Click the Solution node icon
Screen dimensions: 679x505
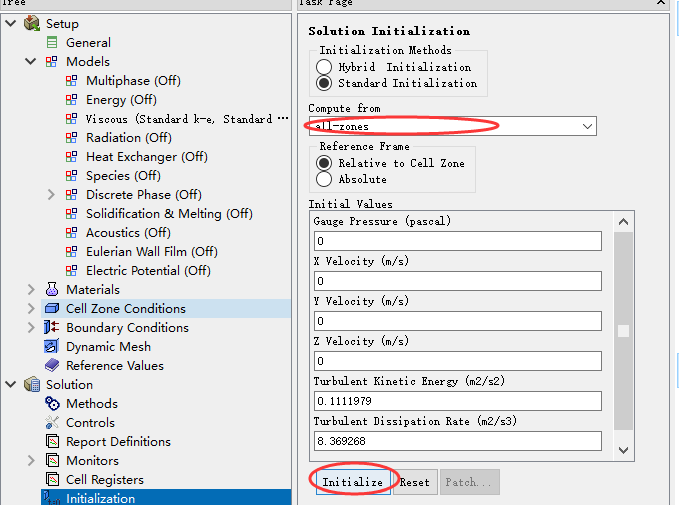[x=32, y=385]
